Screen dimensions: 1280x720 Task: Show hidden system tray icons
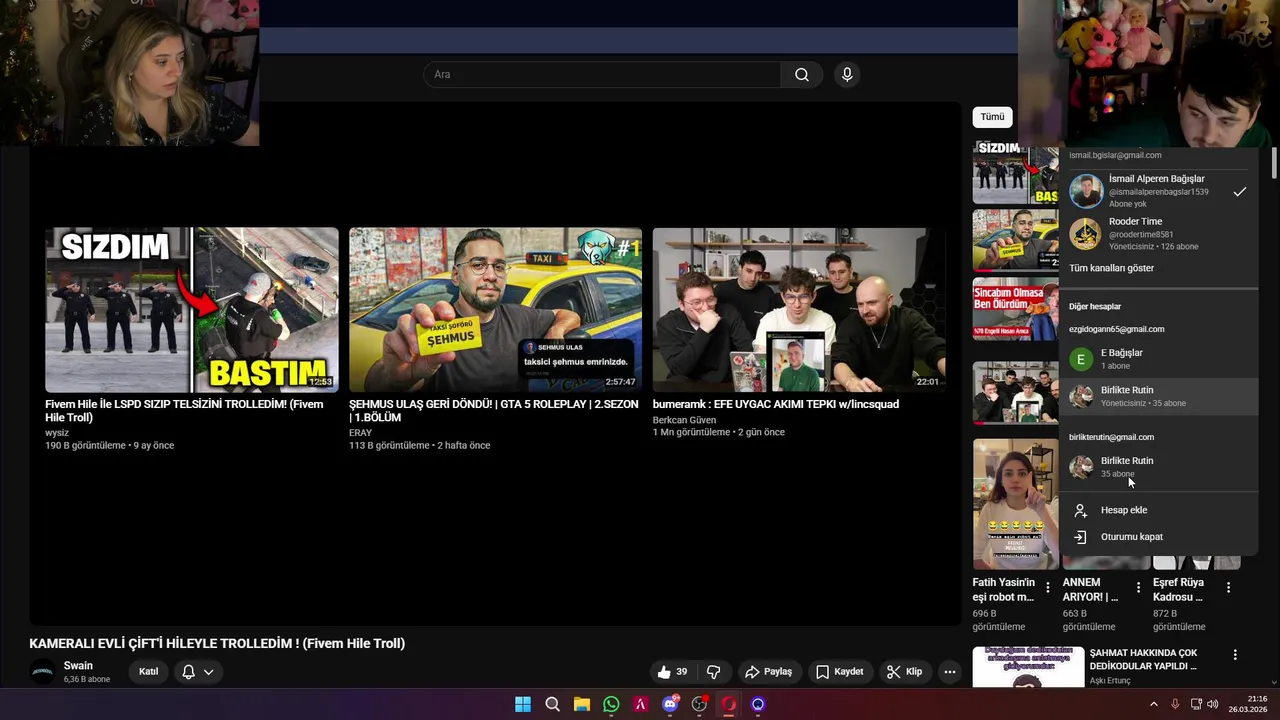click(1153, 704)
